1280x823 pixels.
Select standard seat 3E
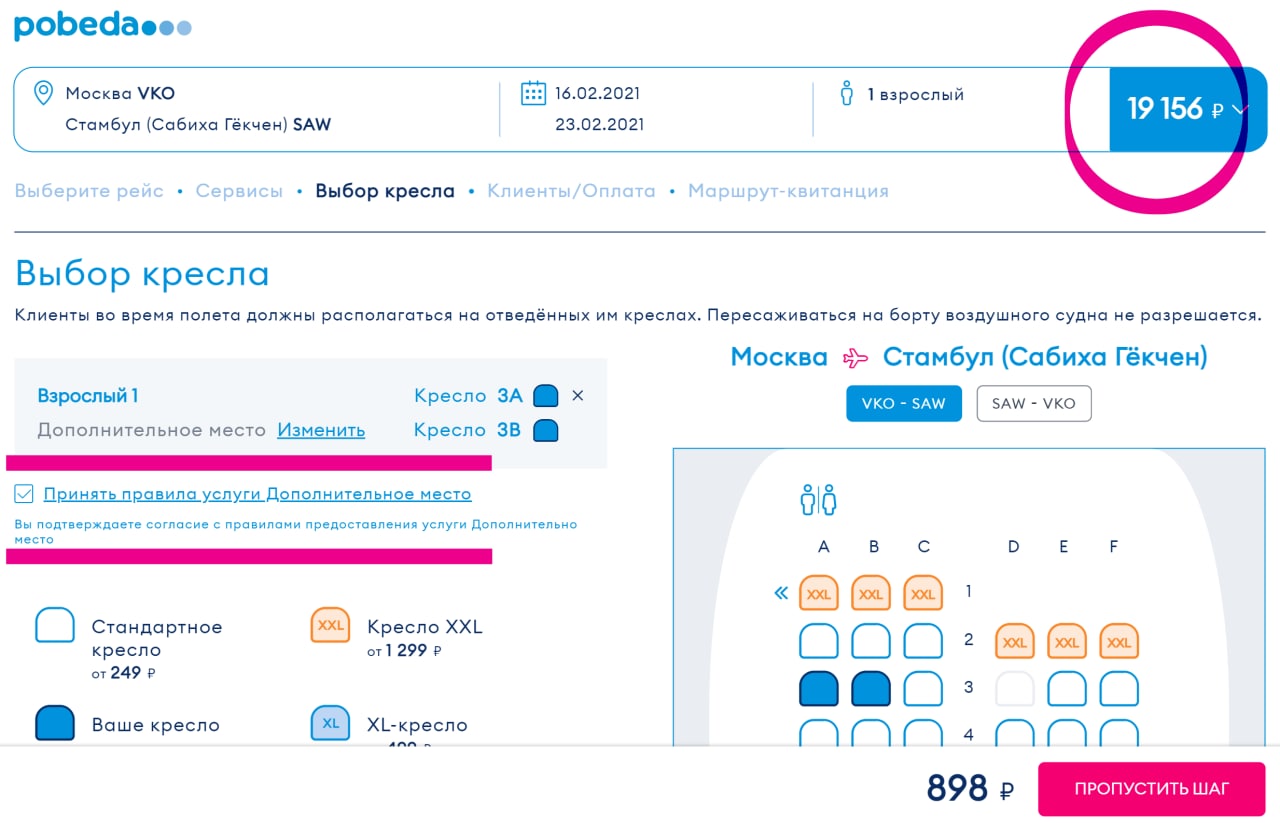point(1067,689)
